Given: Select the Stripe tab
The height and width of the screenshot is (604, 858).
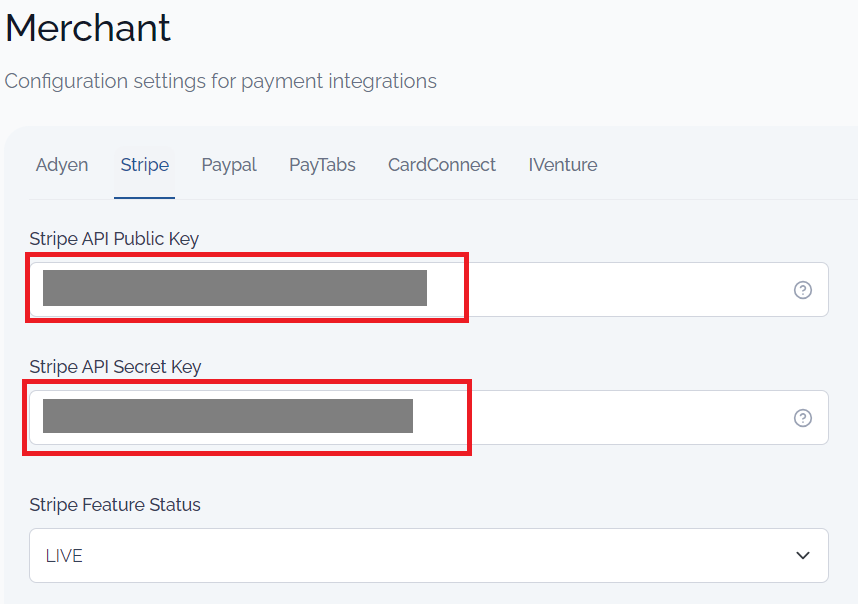Looking at the screenshot, I should 144,165.
